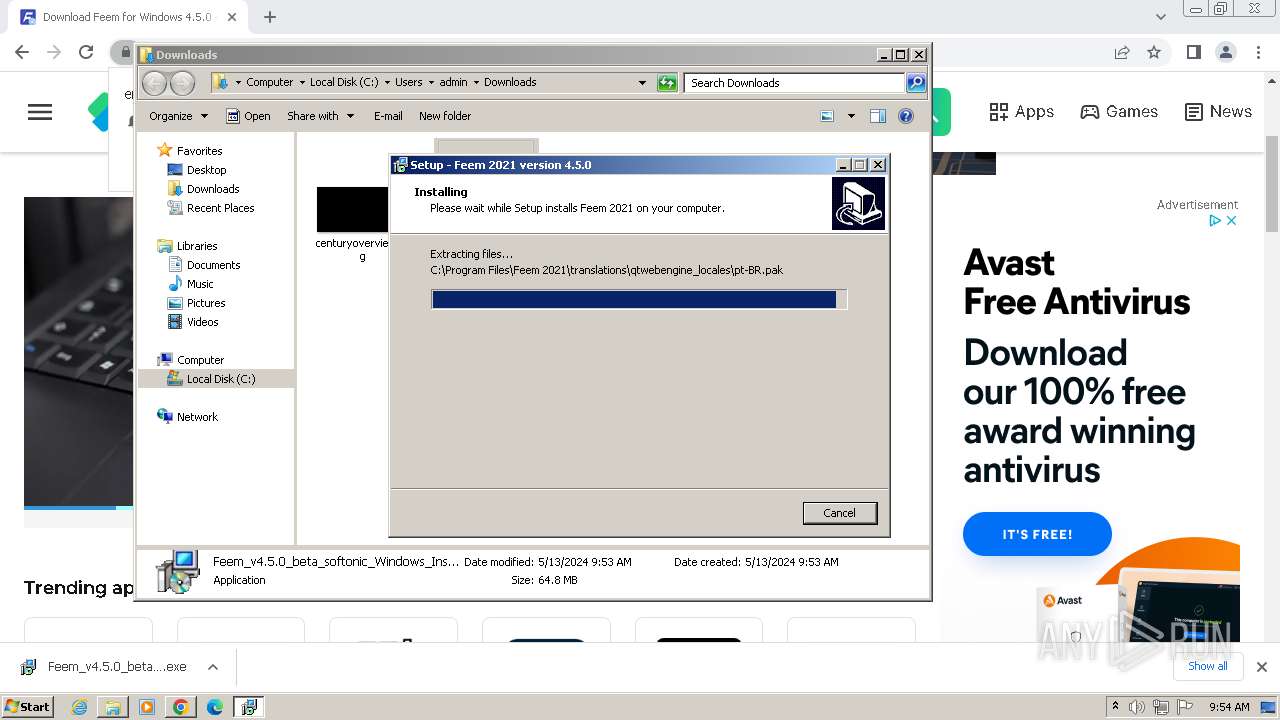Click Back arrow in Downloads explorer window
Viewport: 1280px width, 720px height.
[x=155, y=83]
